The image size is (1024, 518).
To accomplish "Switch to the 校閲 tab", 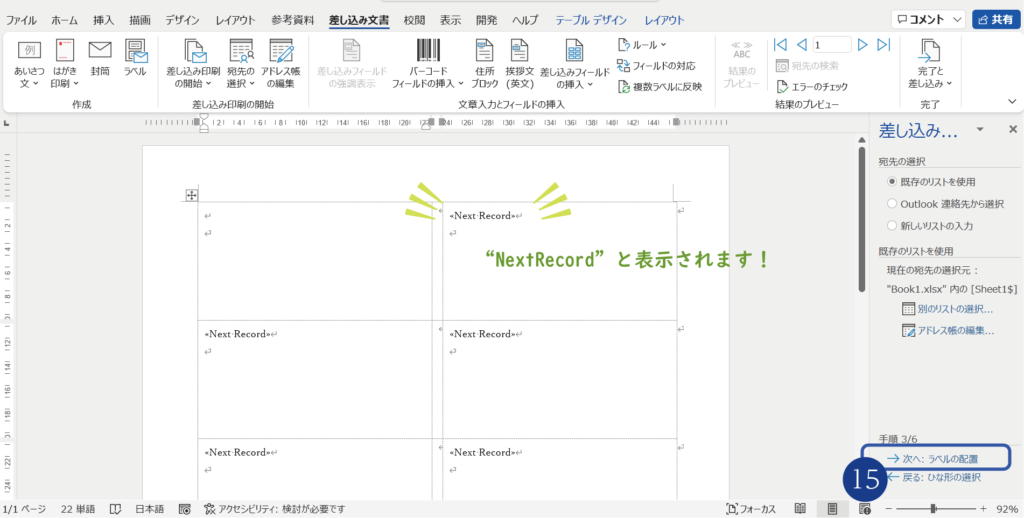I will click(413, 20).
